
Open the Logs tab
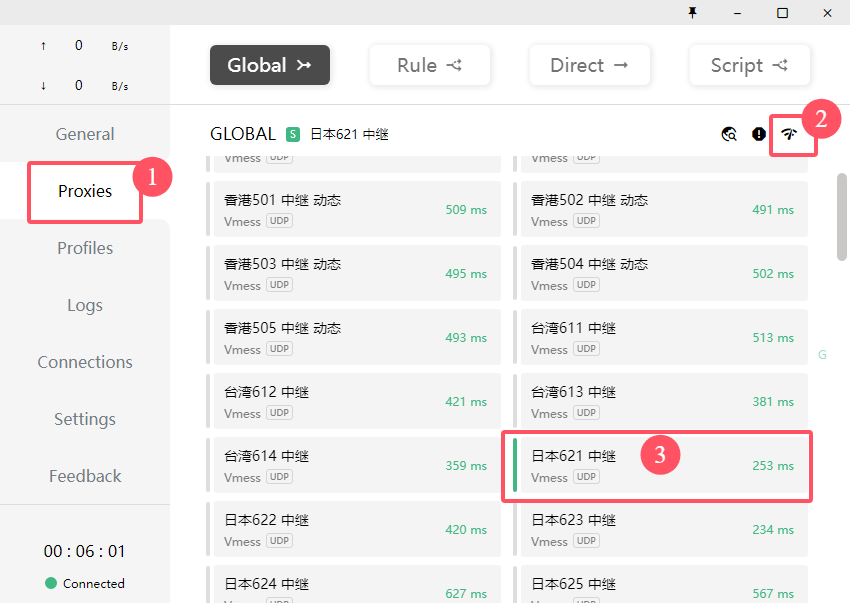click(x=85, y=305)
